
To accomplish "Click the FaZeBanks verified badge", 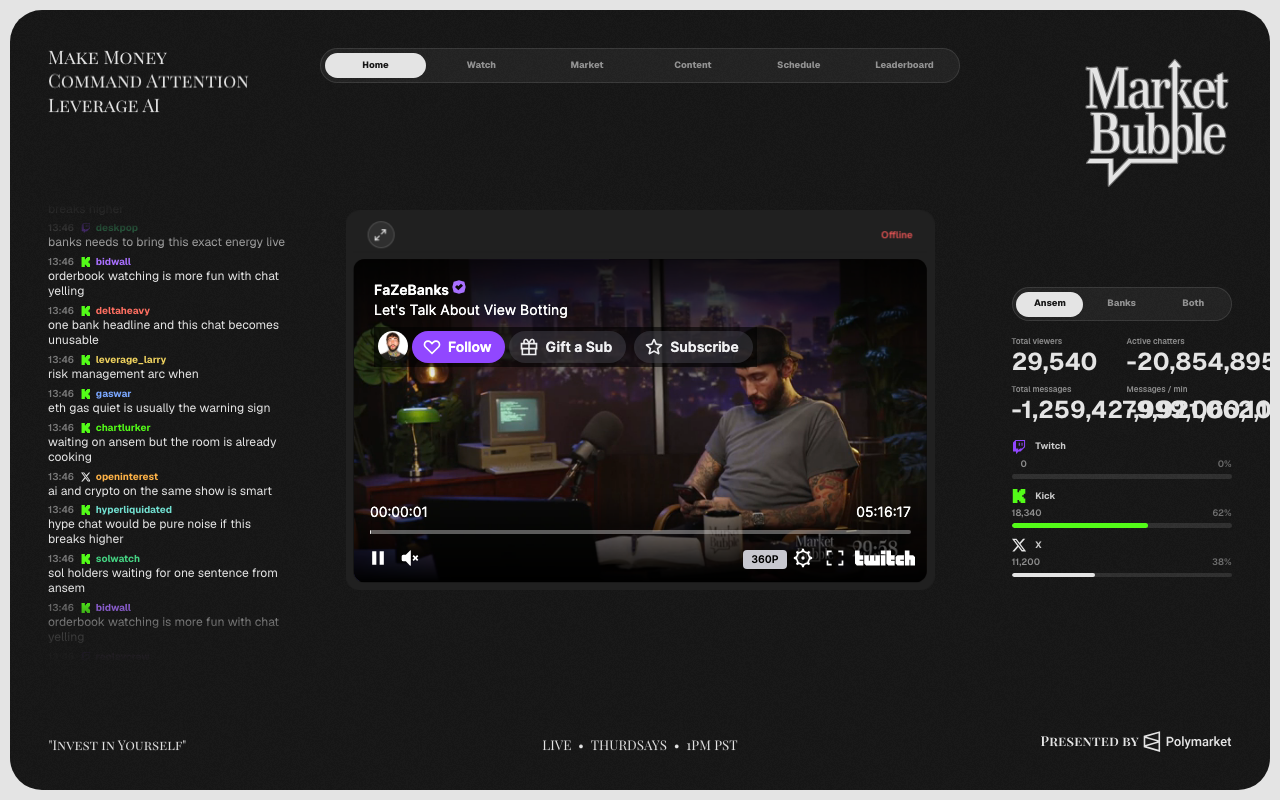I will click(x=459, y=288).
